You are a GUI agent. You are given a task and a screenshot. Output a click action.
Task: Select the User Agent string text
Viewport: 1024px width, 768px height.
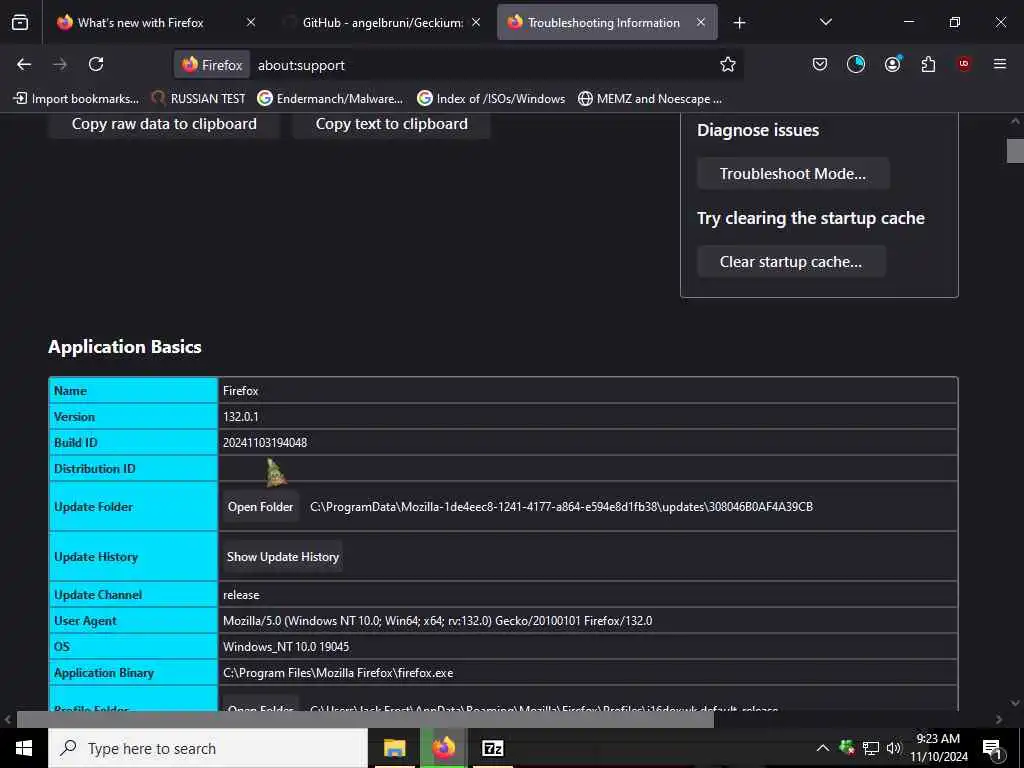[x=438, y=621]
